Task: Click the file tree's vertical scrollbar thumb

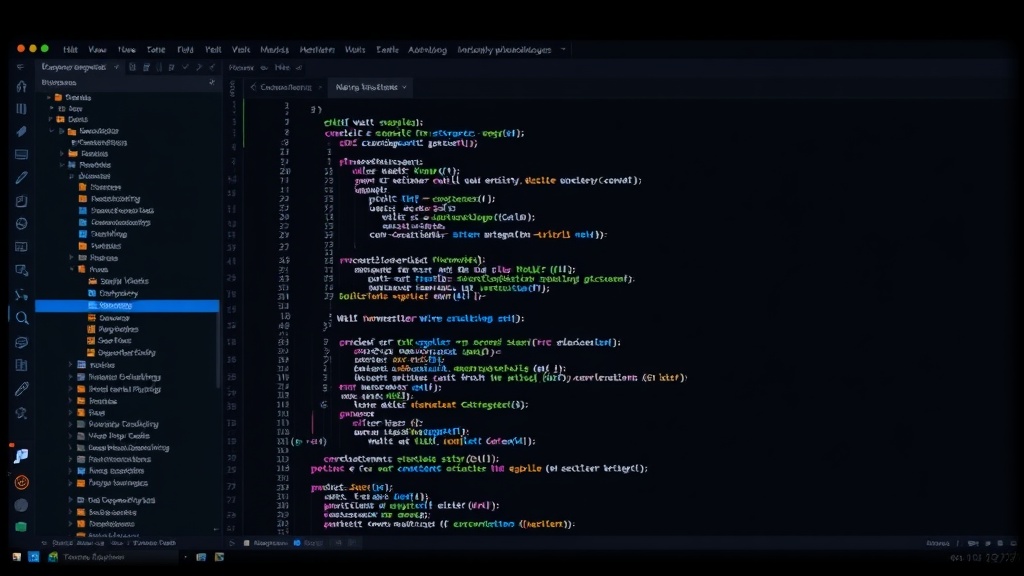Action: 217,349
